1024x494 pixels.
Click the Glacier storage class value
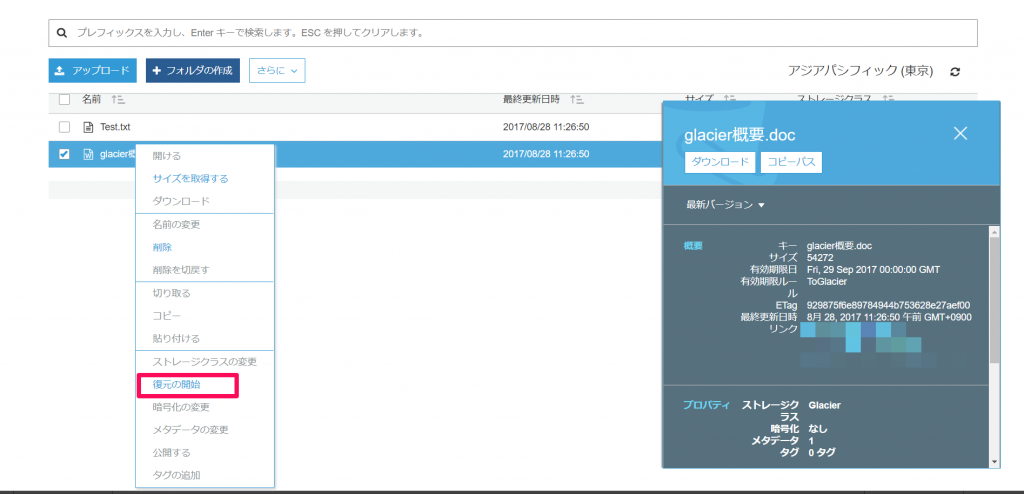click(824, 405)
